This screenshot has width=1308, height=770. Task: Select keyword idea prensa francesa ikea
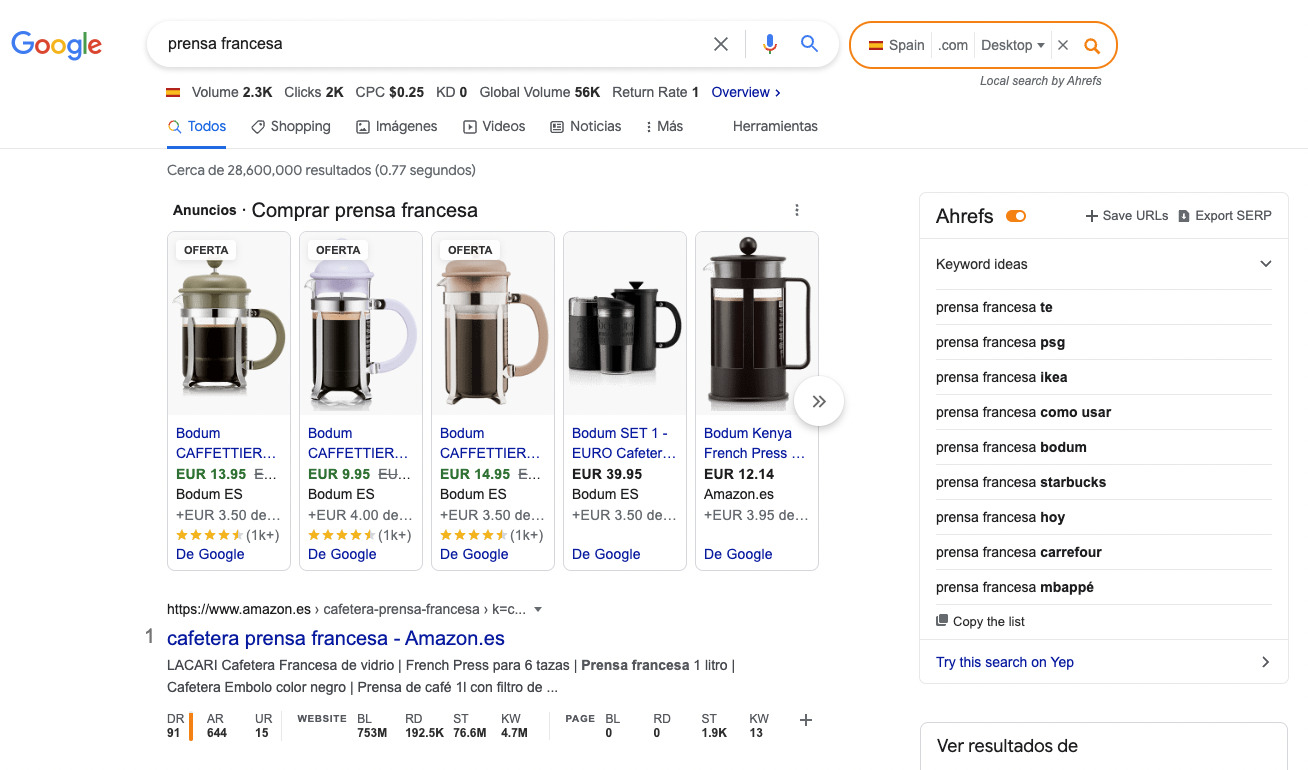1002,377
